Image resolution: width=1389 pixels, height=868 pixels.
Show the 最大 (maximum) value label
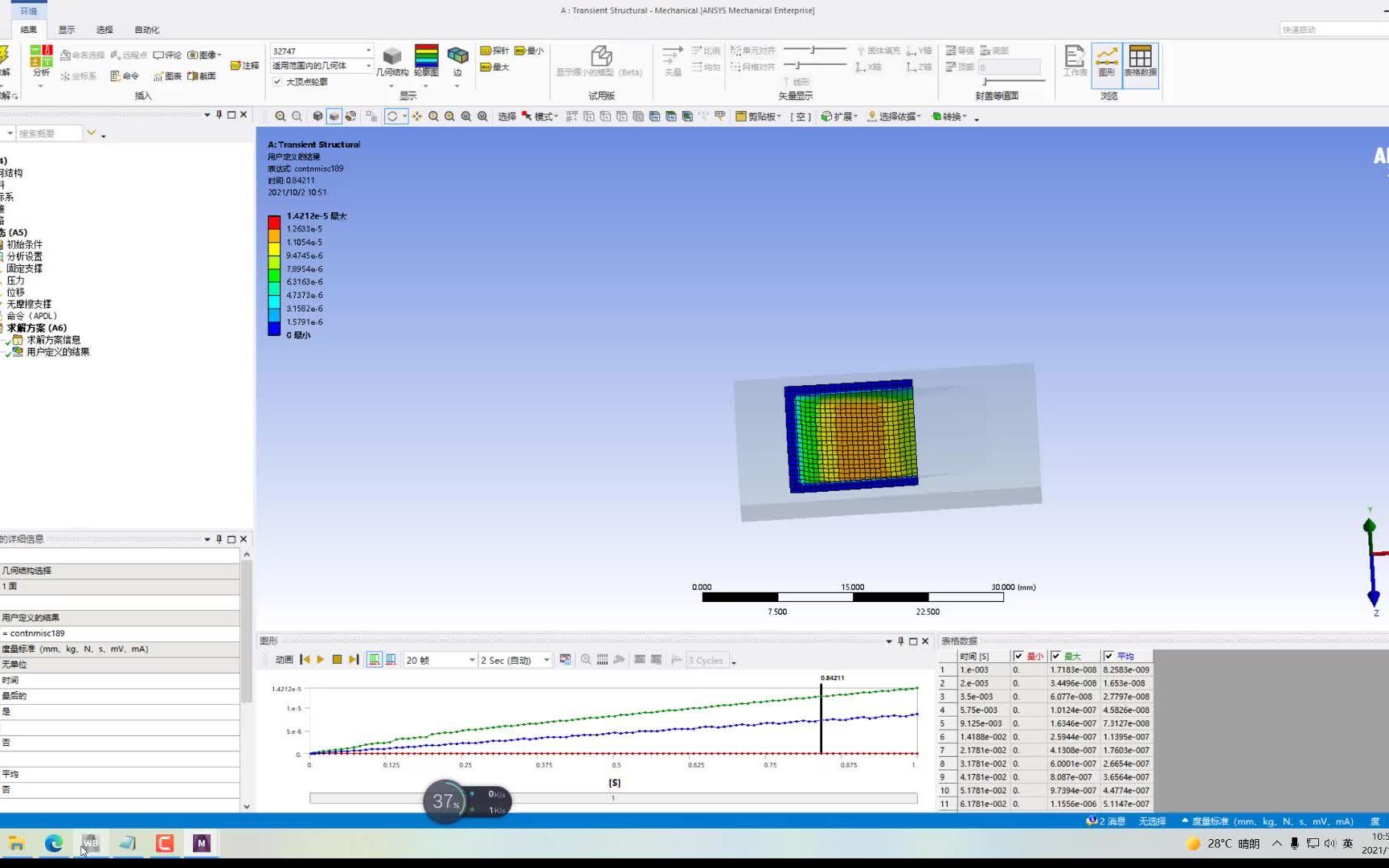(494, 67)
